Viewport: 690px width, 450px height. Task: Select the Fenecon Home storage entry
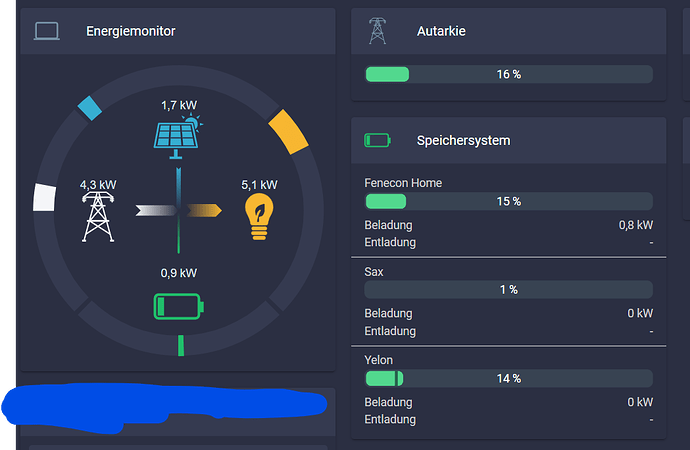[403, 183]
